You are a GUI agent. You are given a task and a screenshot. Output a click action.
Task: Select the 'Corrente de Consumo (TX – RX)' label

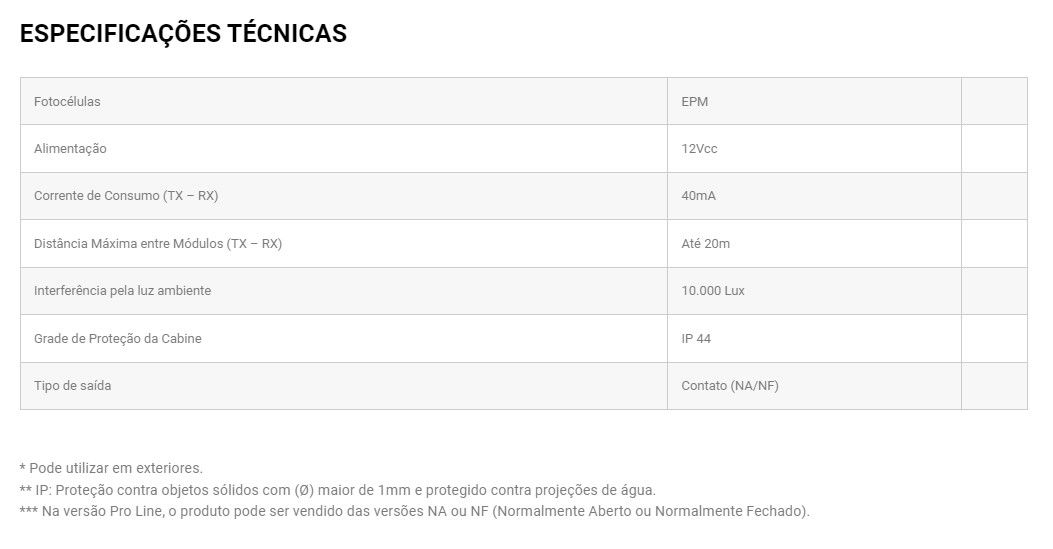126,196
